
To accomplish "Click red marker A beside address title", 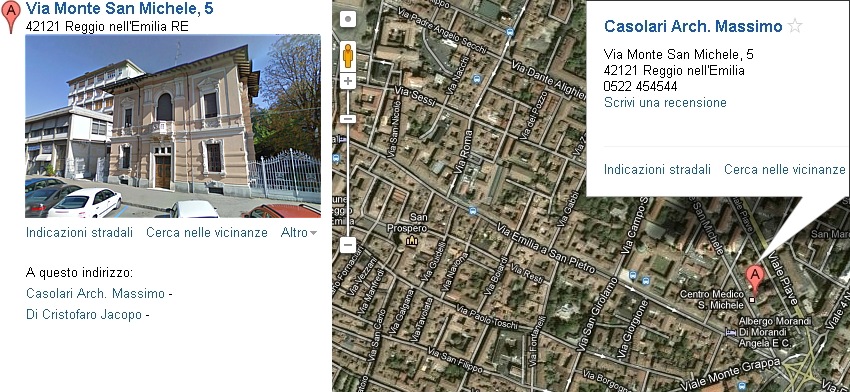I will (x=10, y=16).
